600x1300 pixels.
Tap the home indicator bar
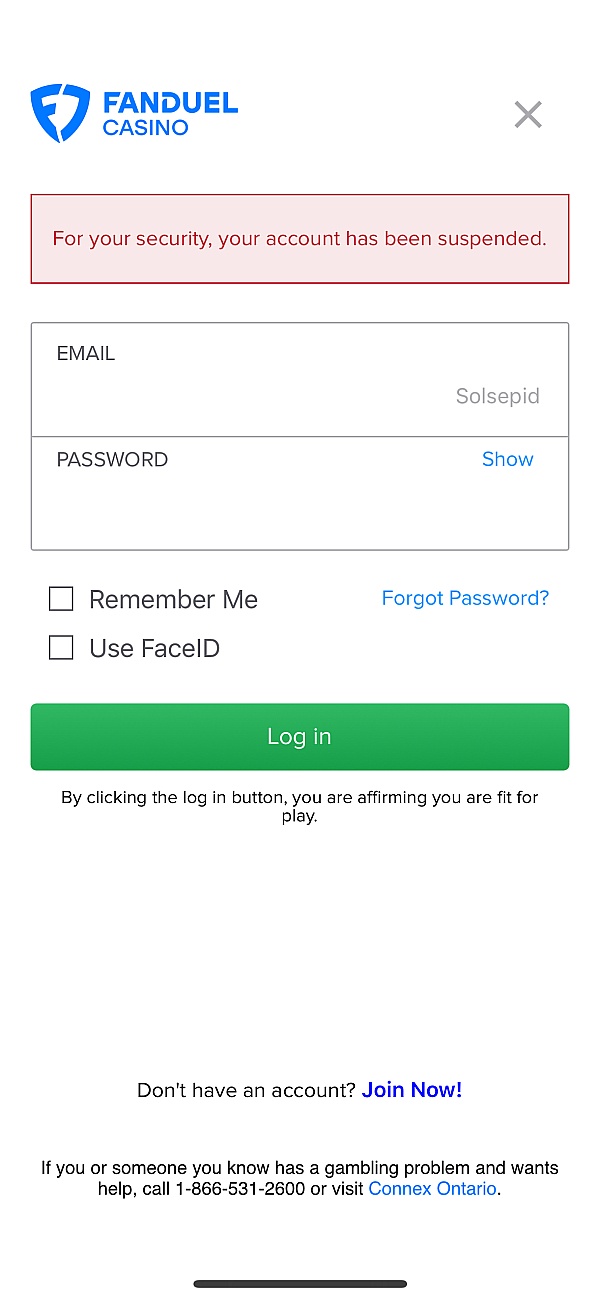click(300, 1284)
